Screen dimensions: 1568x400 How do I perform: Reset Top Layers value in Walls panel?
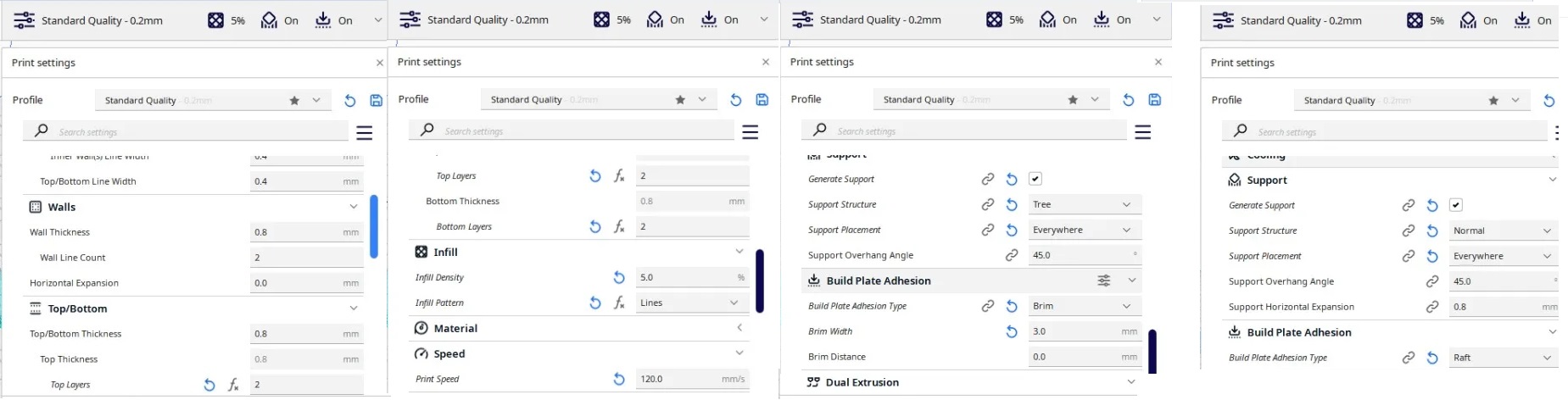(209, 385)
